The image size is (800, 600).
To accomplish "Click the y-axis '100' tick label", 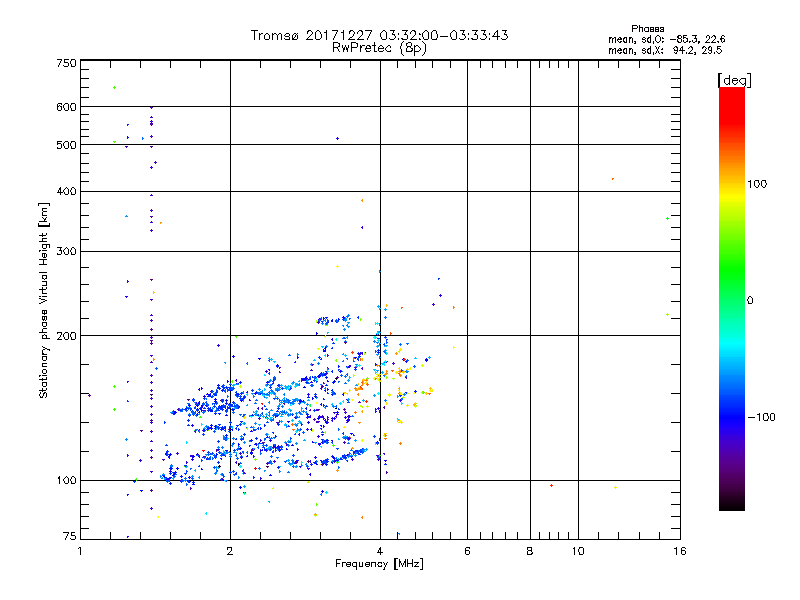I will 66,480.
